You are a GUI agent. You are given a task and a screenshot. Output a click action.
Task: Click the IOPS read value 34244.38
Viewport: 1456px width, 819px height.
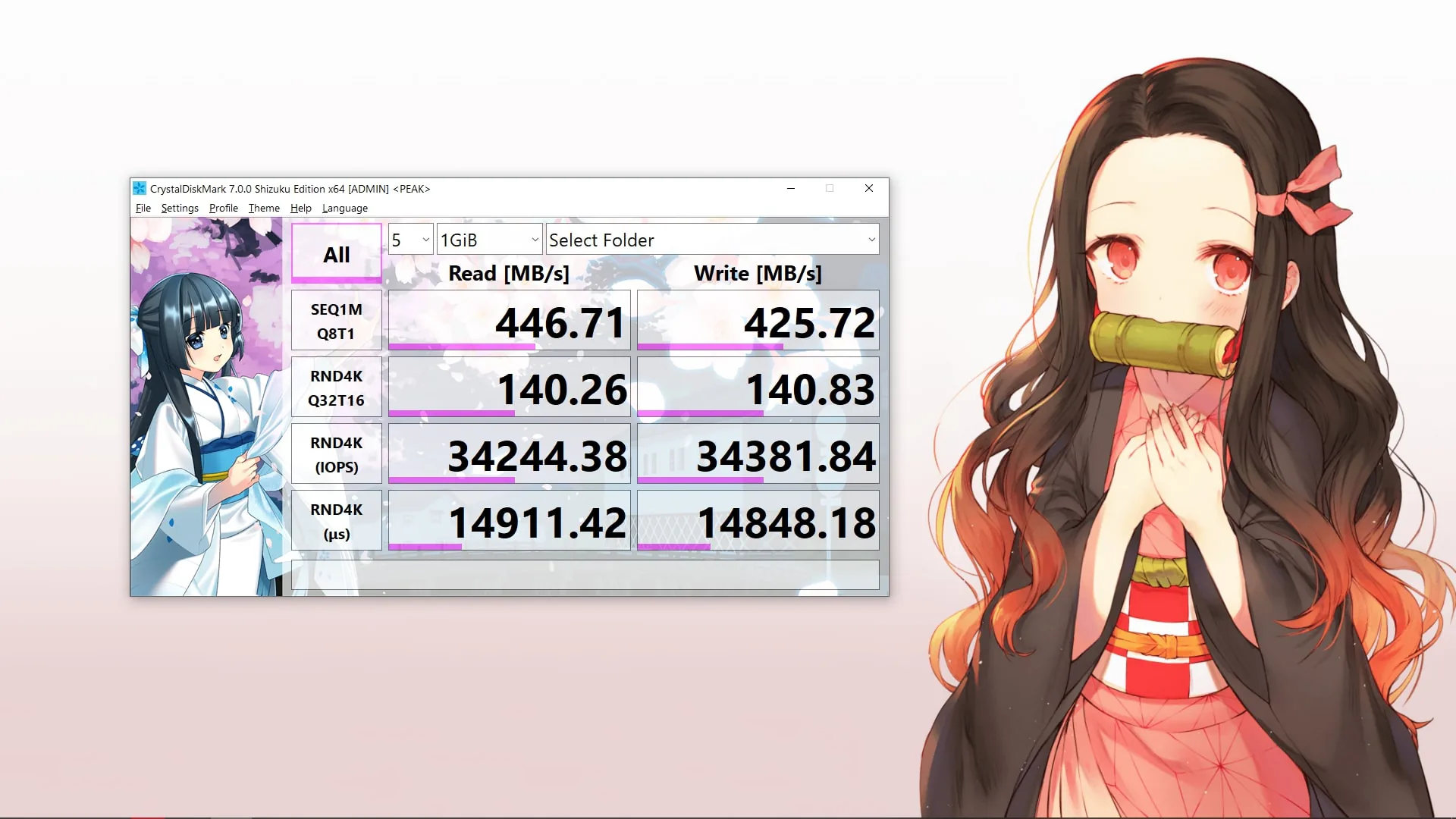point(510,453)
